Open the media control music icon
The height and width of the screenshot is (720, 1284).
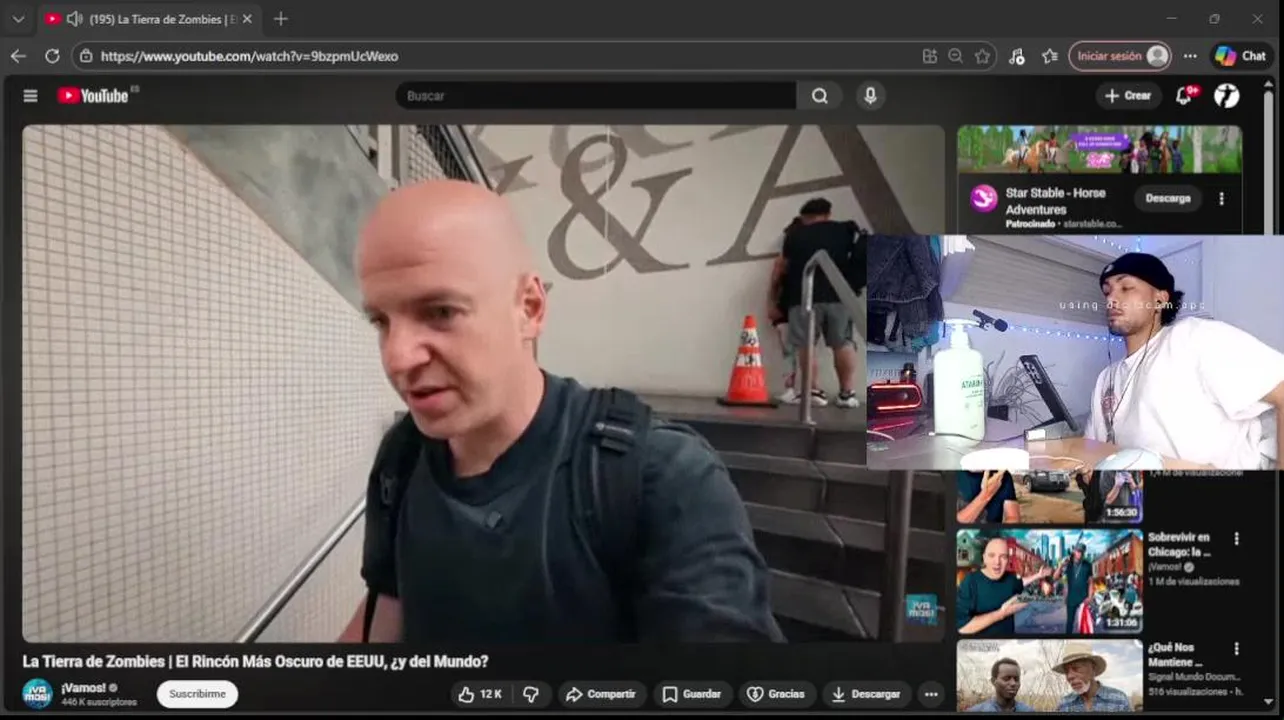pyautogui.click(x=1017, y=56)
